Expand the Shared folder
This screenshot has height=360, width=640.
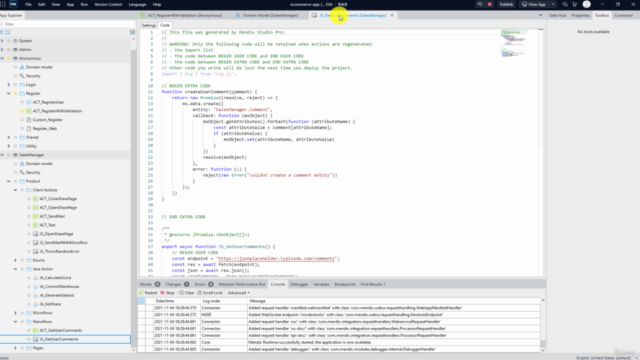(9, 137)
